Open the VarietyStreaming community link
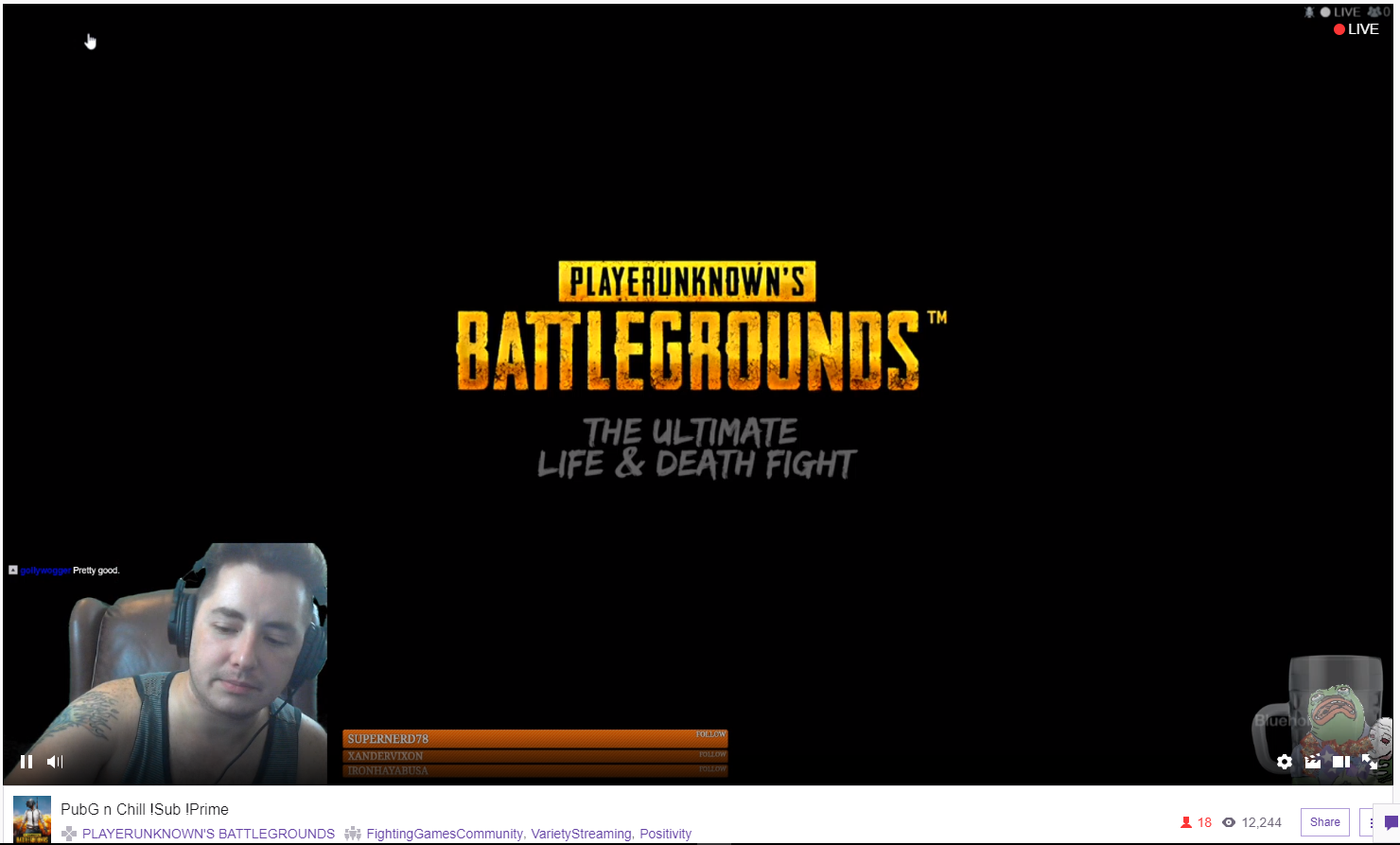This screenshot has width=1400, height=845. tap(581, 834)
